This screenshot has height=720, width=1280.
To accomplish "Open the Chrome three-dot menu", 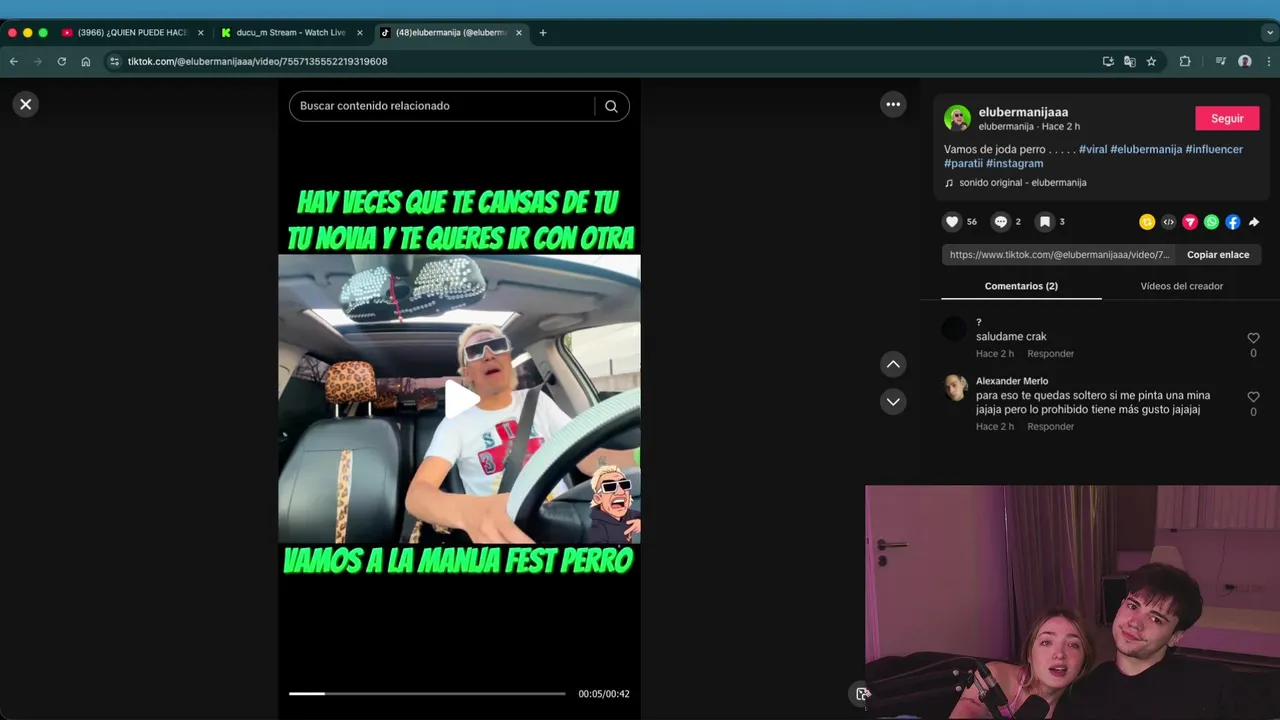I will [1270, 61].
